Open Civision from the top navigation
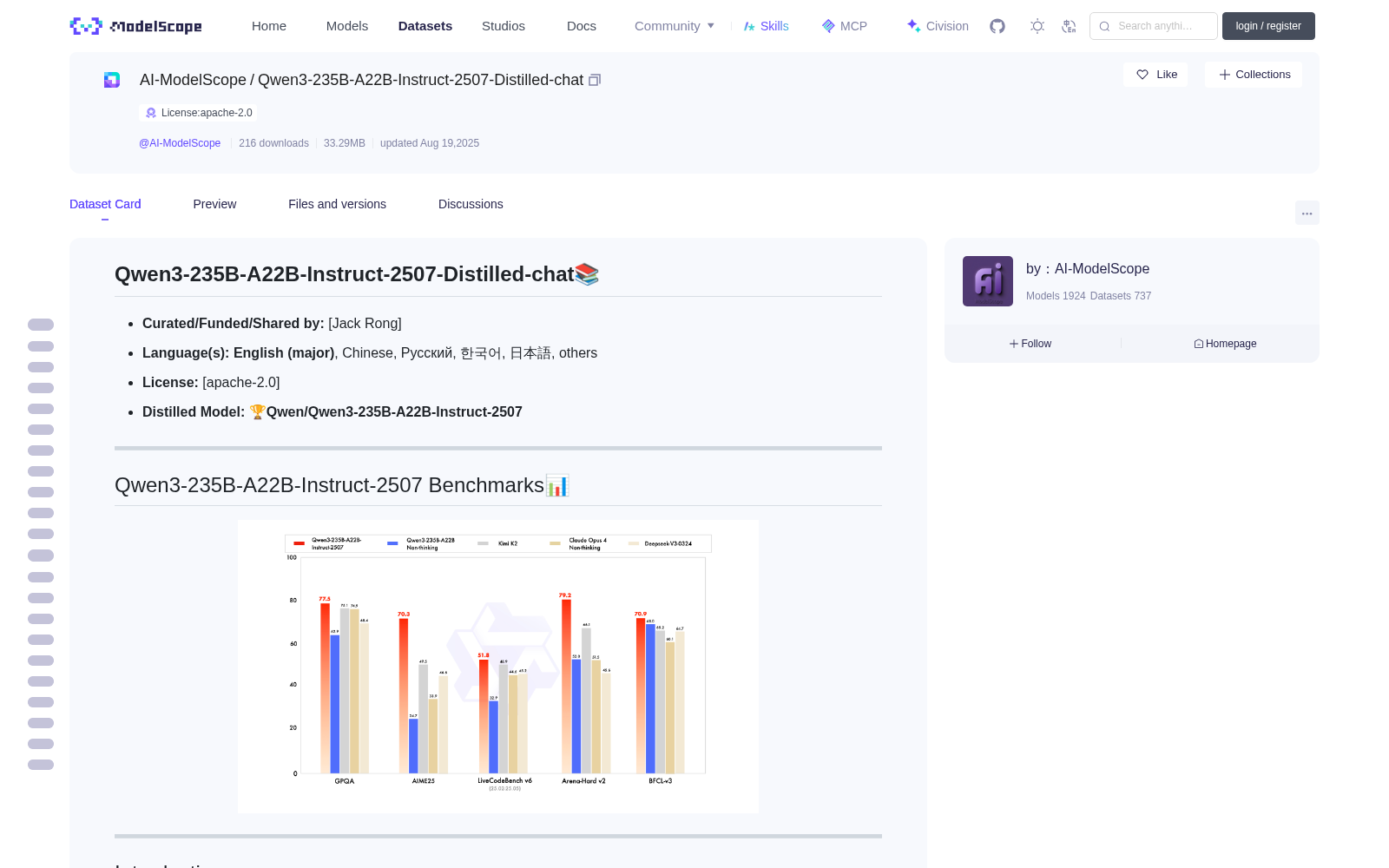 click(x=938, y=26)
